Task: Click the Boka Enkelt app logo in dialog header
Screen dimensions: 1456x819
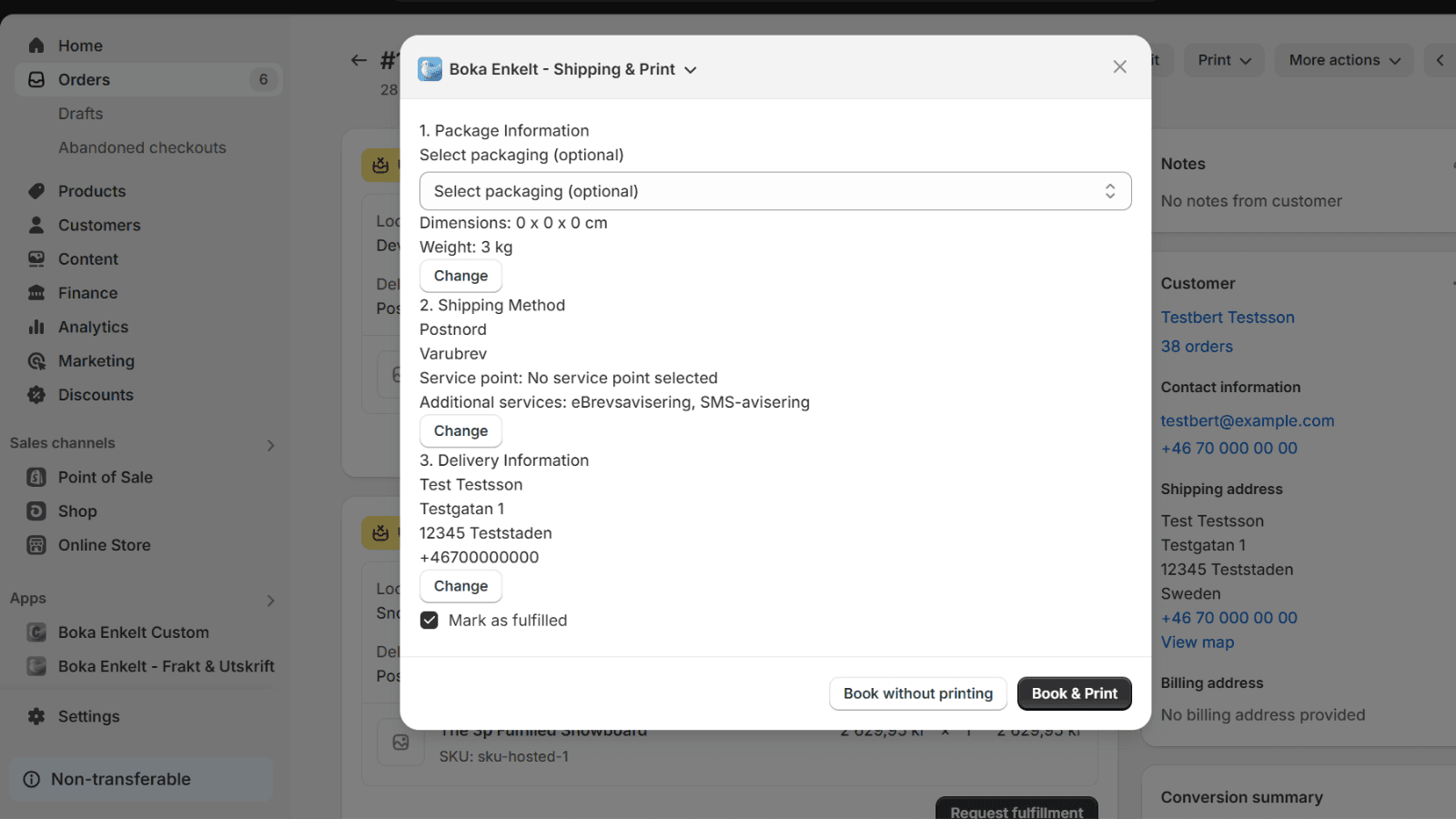Action: [x=430, y=69]
